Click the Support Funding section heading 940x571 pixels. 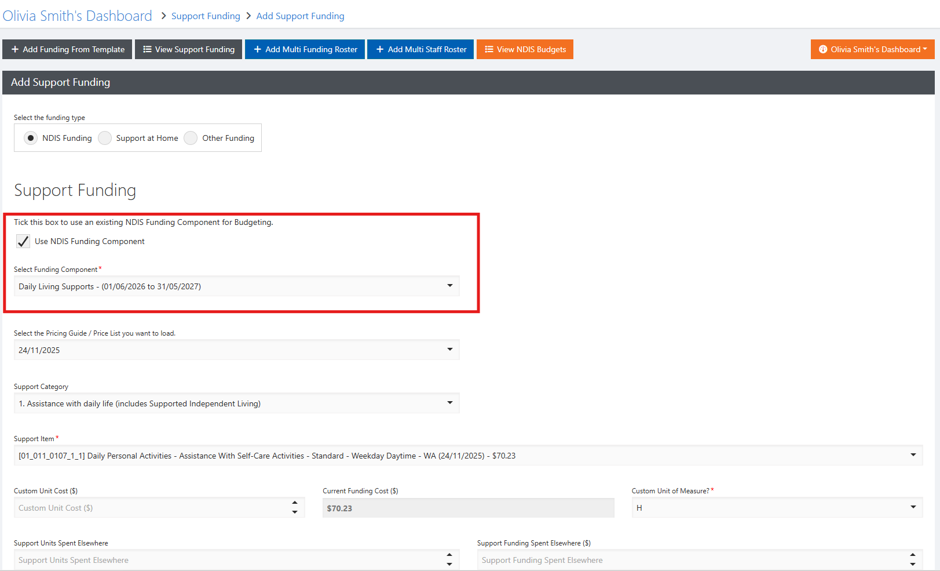[75, 190]
